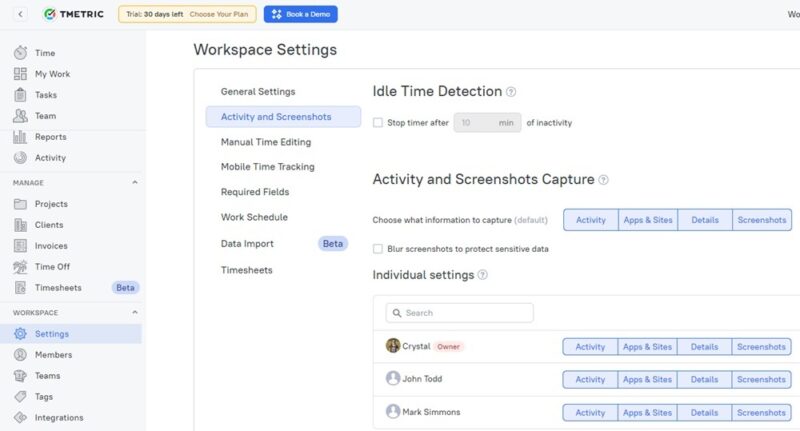Click the Book a Demo button
The image size is (800, 431).
click(301, 14)
